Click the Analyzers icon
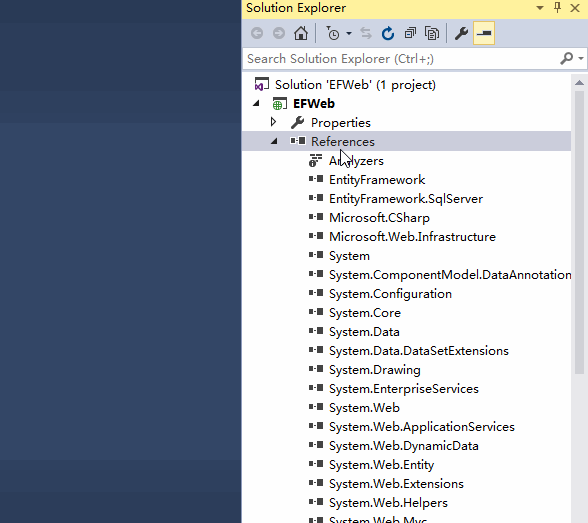This screenshot has height=523, width=588. (x=315, y=160)
